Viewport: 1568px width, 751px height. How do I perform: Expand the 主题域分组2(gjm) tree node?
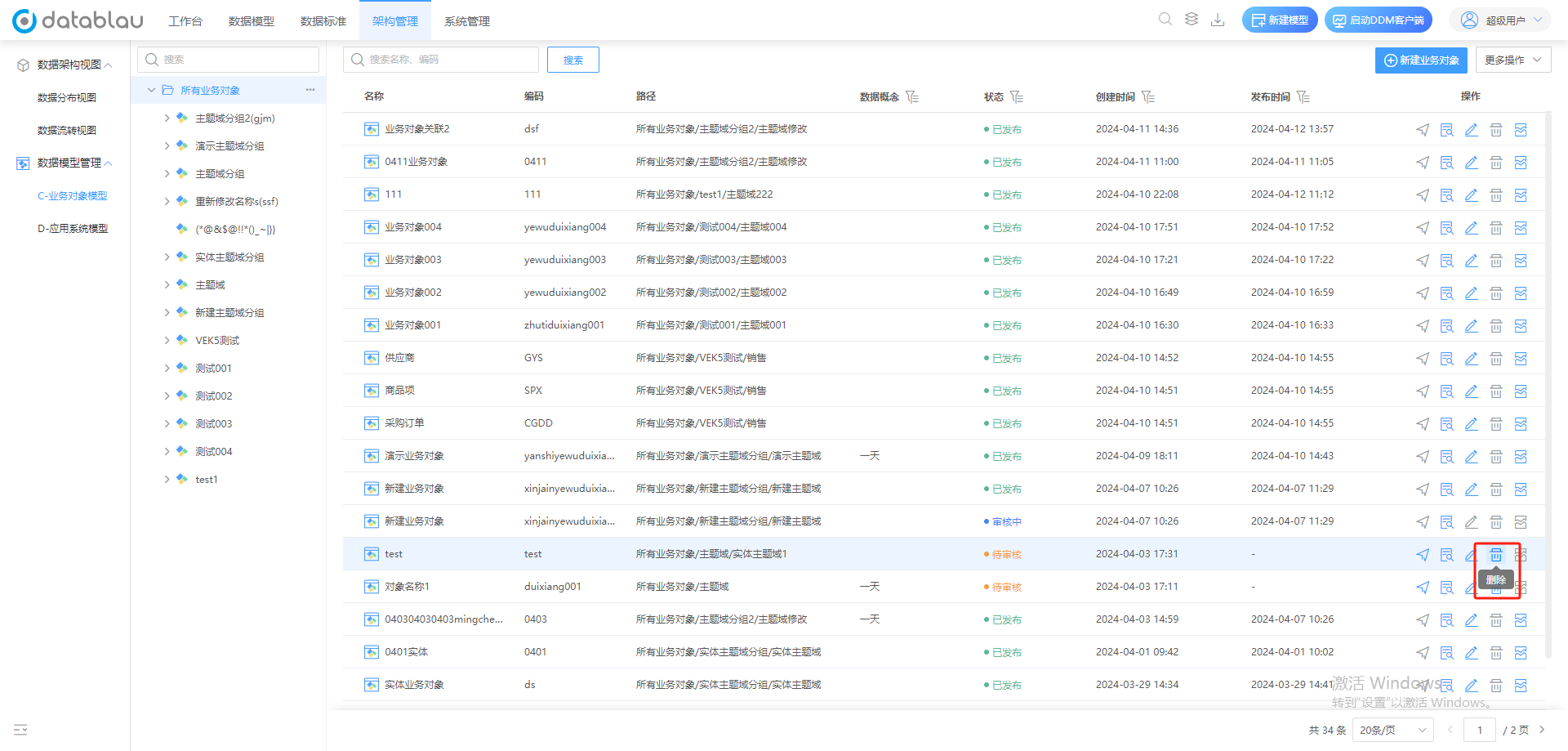tap(167, 118)
